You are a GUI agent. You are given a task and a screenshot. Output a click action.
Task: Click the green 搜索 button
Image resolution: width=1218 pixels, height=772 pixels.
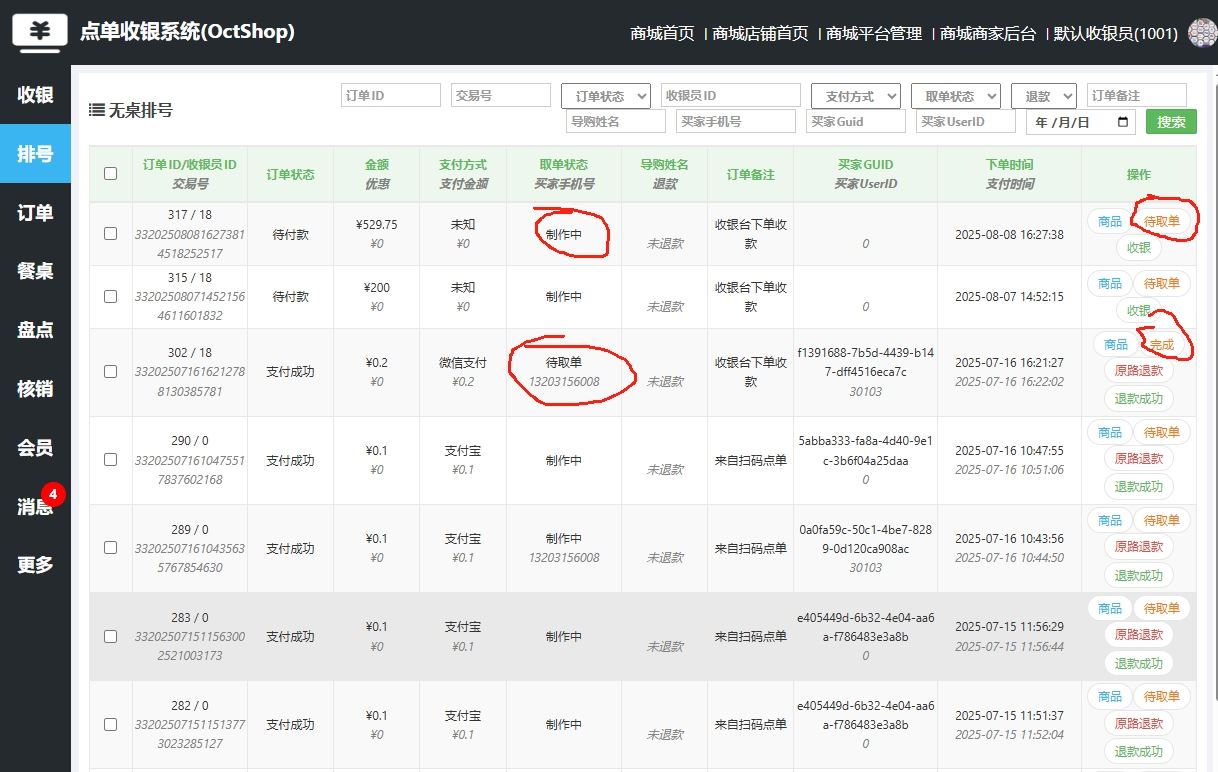click(1171, 122)
